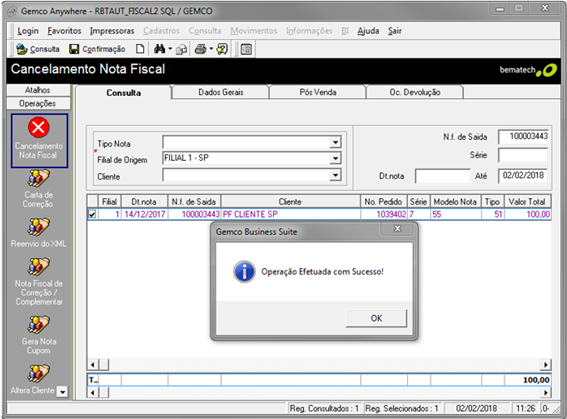
Task: Click the 14/12/2017 date cell
Action: coord(144,214)
